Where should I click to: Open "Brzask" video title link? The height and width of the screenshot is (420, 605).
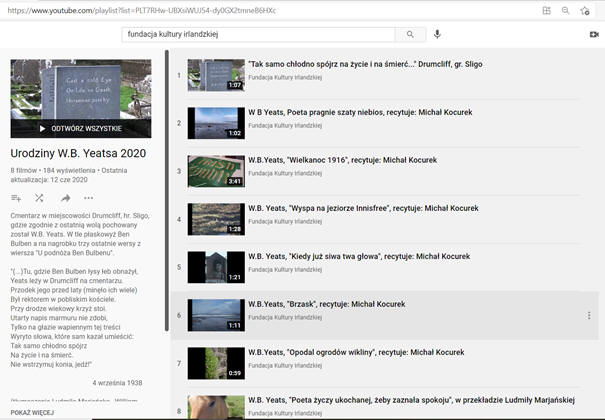[326, 304]
